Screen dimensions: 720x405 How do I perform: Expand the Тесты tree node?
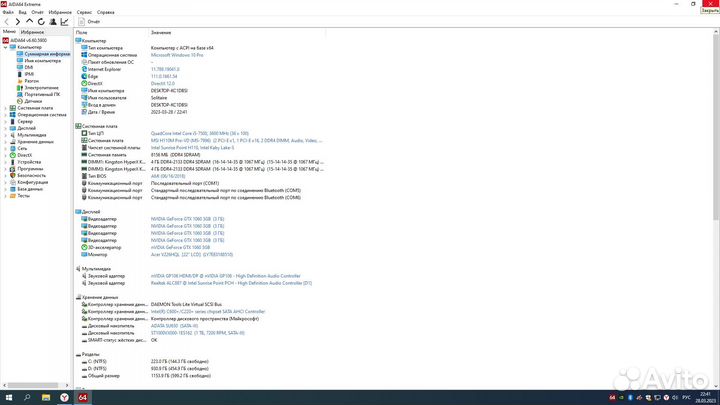[6, 196]
